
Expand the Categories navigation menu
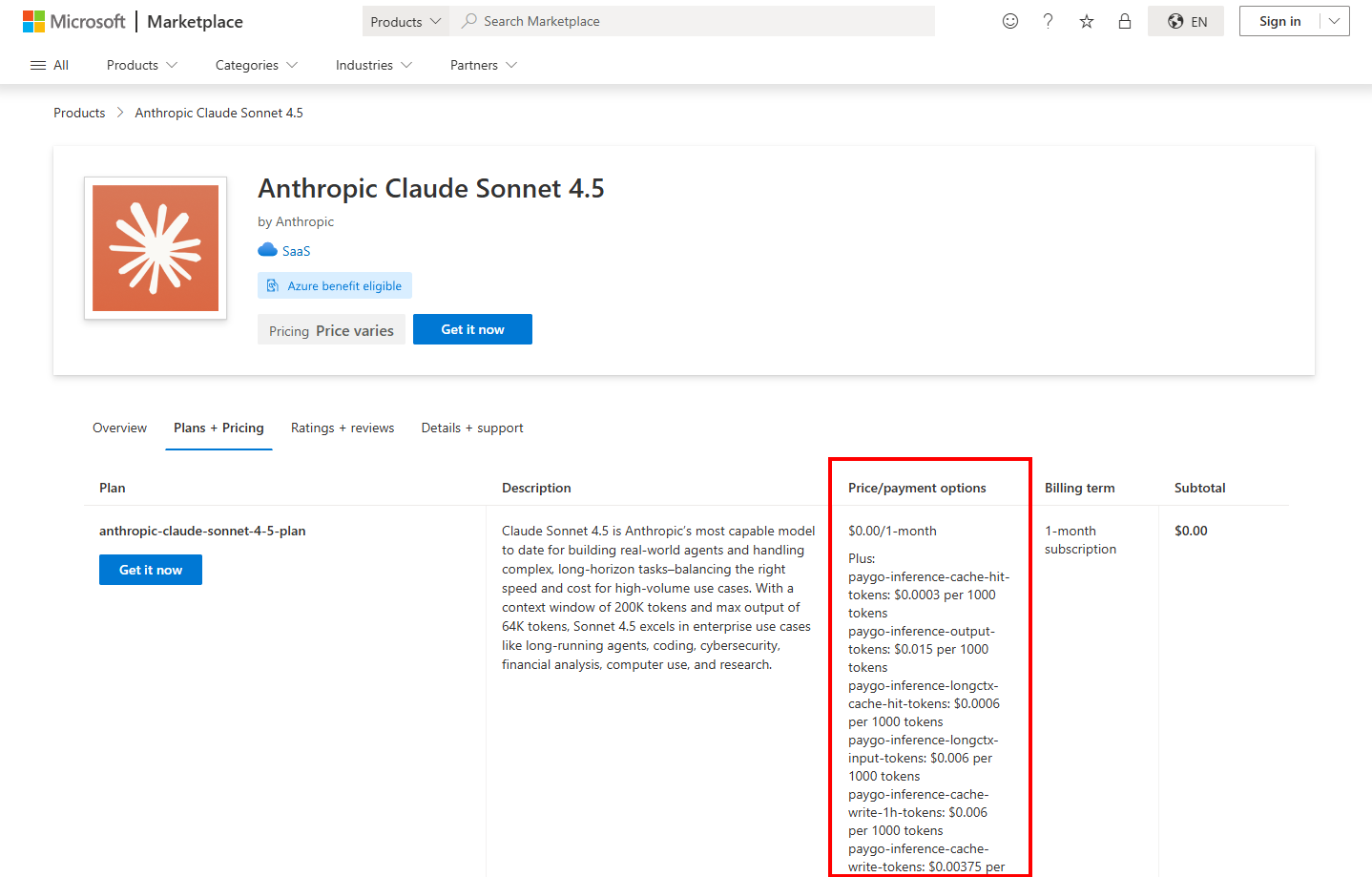point(257,65)
